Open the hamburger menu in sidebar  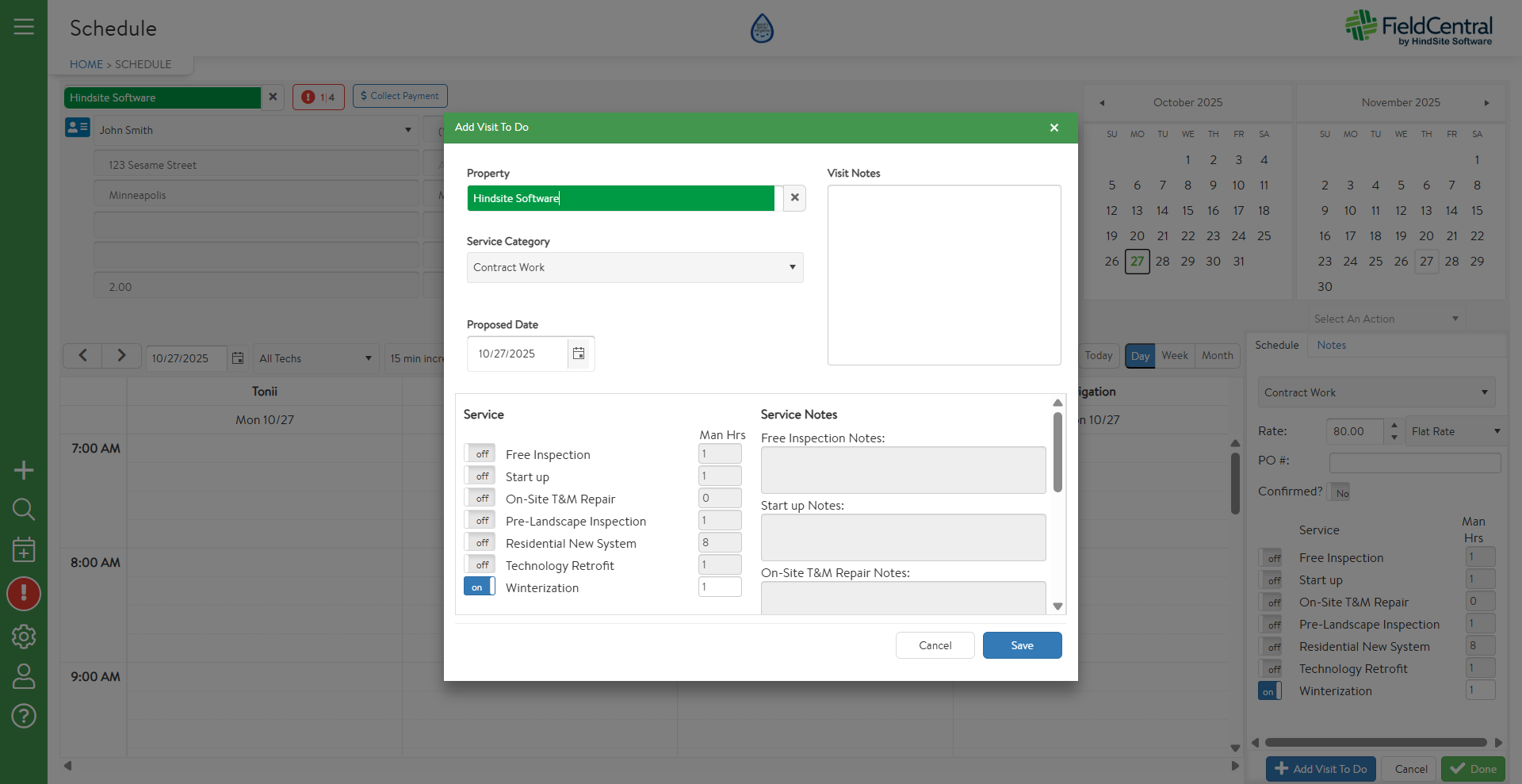pos(24,27)
